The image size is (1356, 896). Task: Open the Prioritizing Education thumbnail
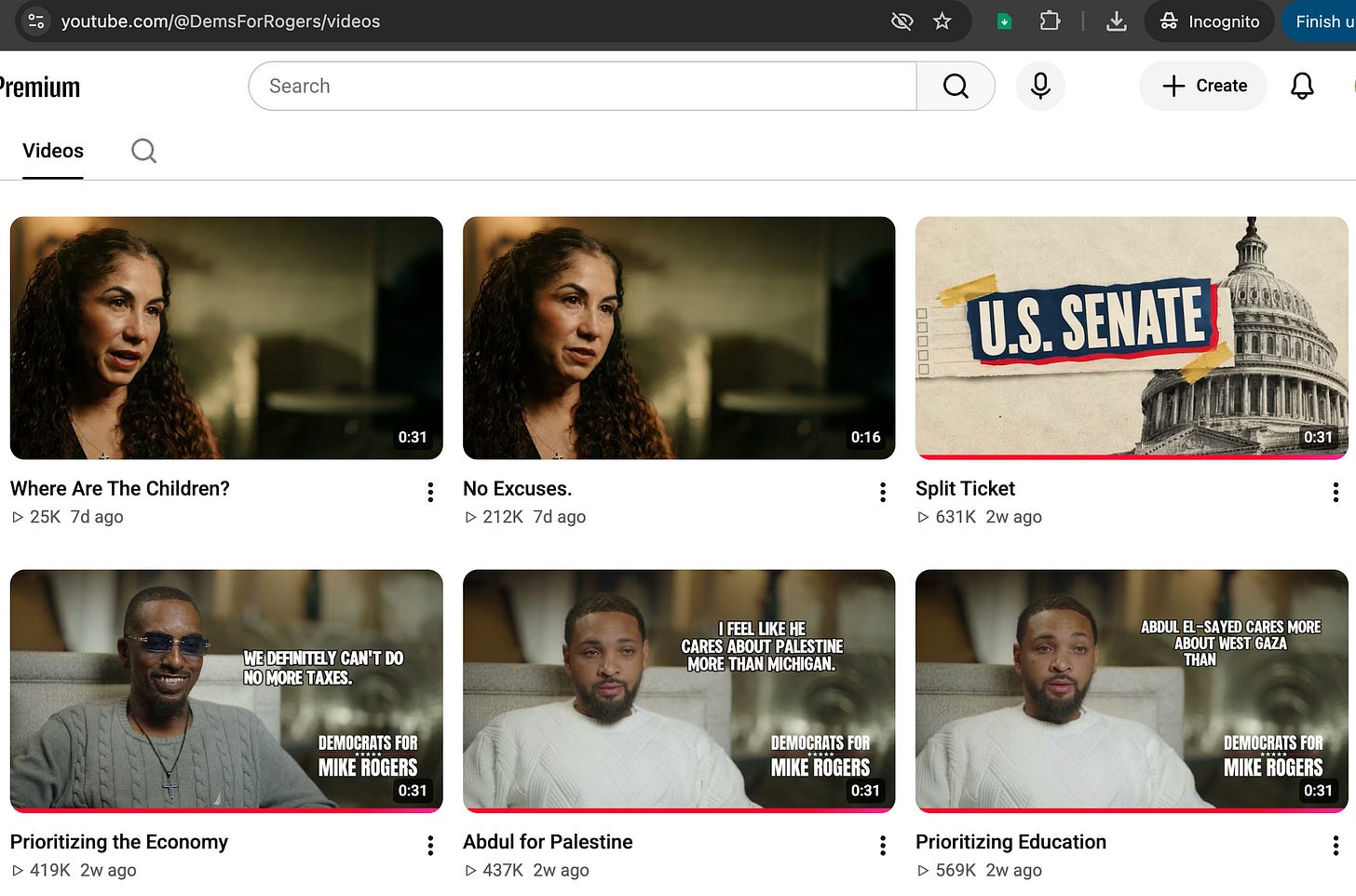1132,691
